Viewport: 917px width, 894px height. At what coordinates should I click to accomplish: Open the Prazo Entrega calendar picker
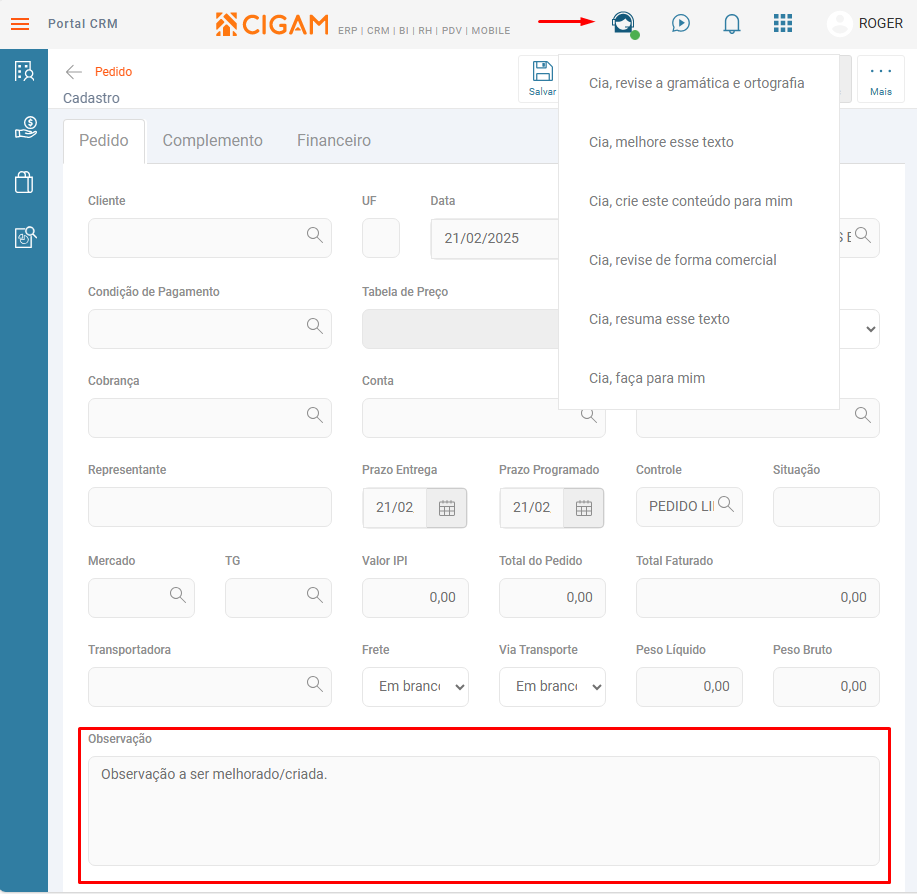[446, 508]
